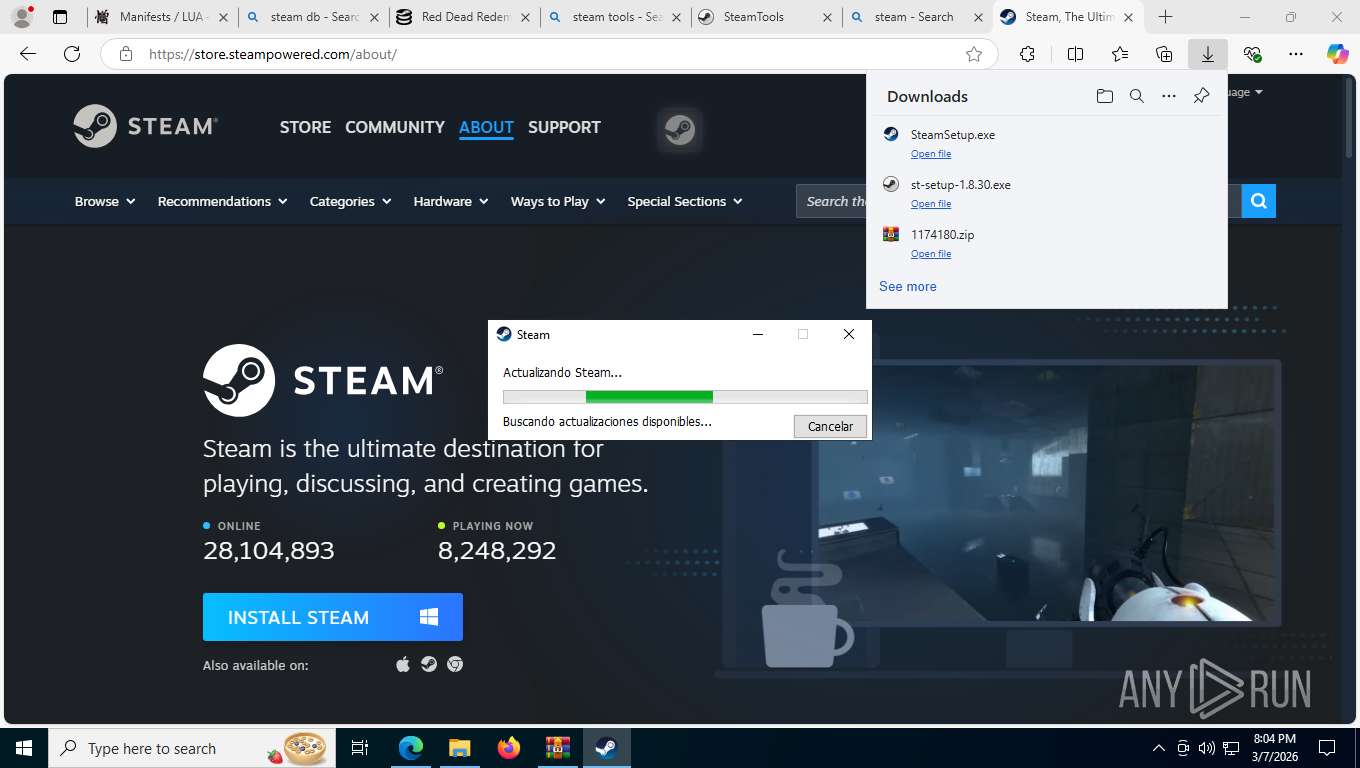Click the Windows taskbar search box
1360x768 pixels.
pyautogui.click(x=191, y=748)
